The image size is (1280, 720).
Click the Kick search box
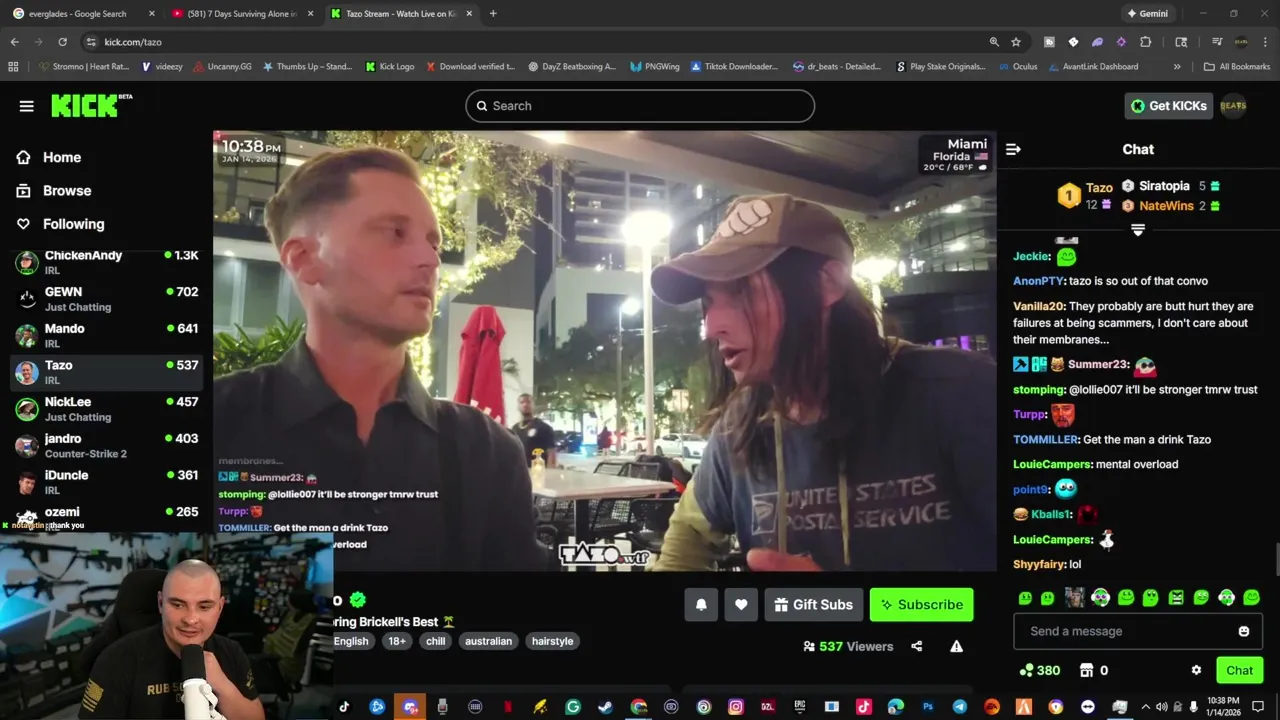tap(640, 106)
